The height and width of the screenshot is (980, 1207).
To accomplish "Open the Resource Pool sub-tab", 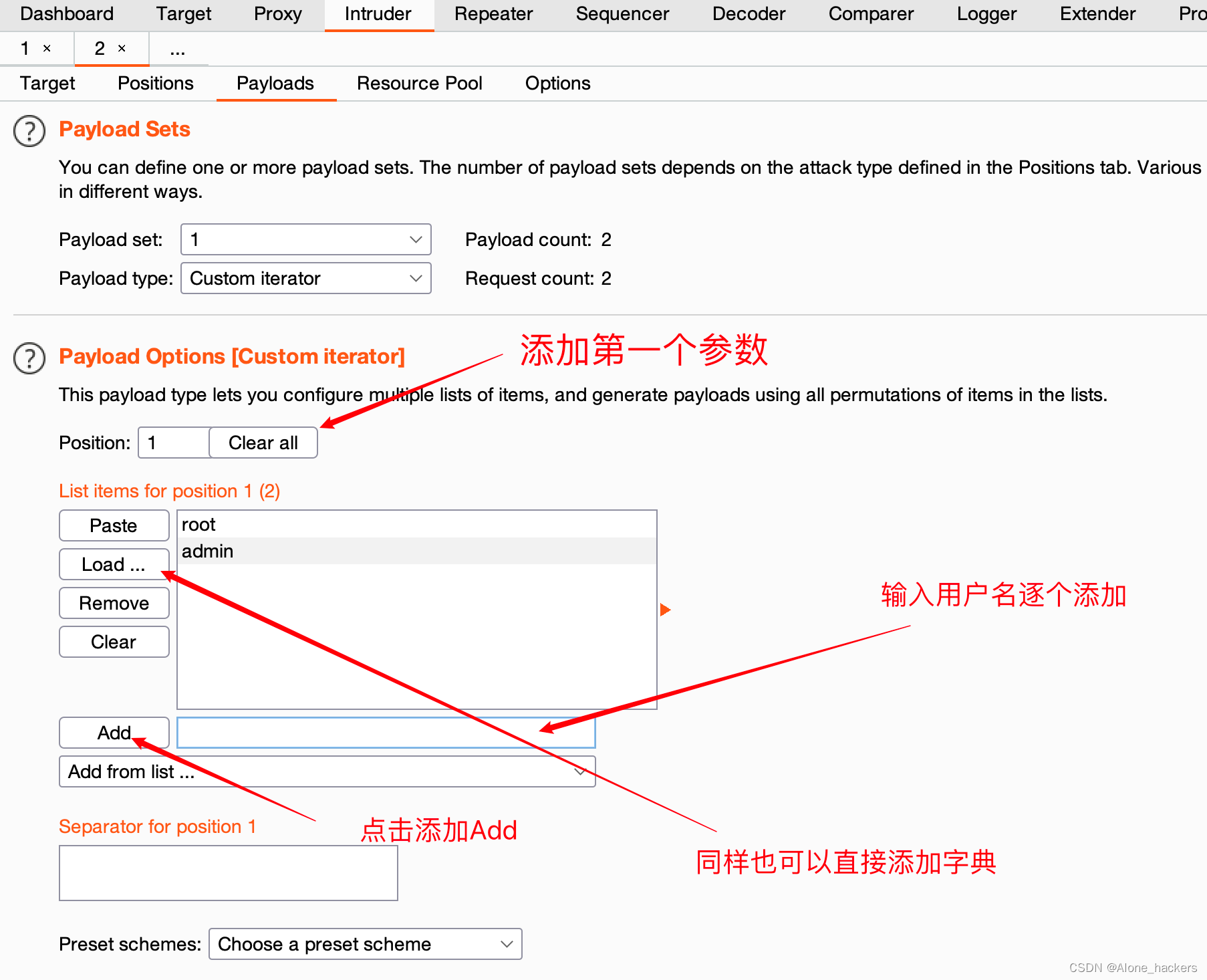I will click(x=420, y=84).
